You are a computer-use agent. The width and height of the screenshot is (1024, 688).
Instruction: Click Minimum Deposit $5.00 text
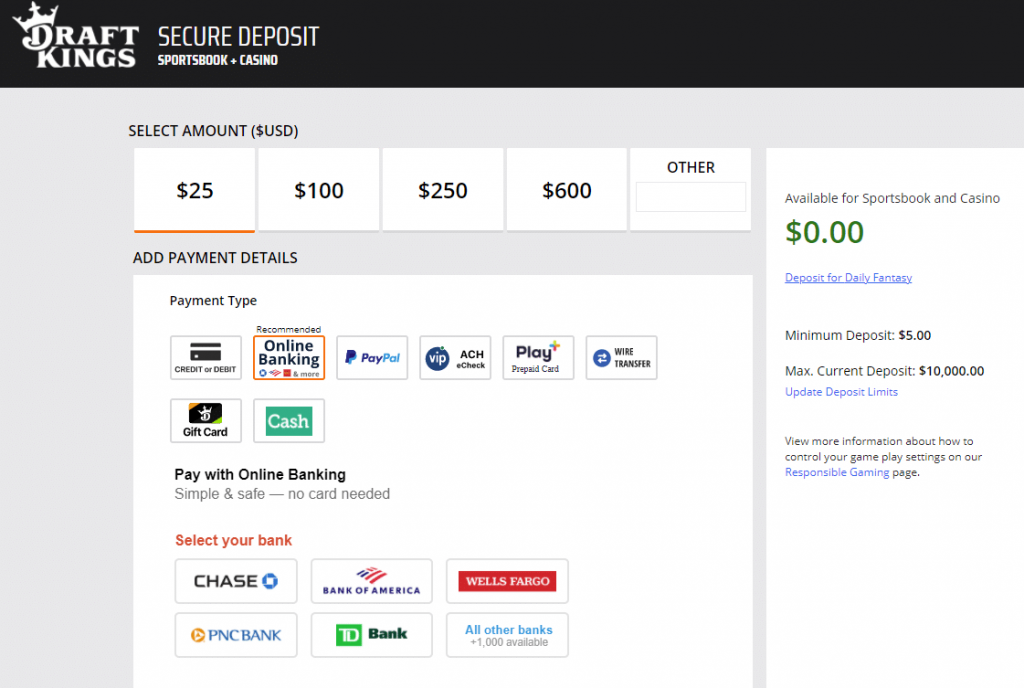[x=858, y=336]
